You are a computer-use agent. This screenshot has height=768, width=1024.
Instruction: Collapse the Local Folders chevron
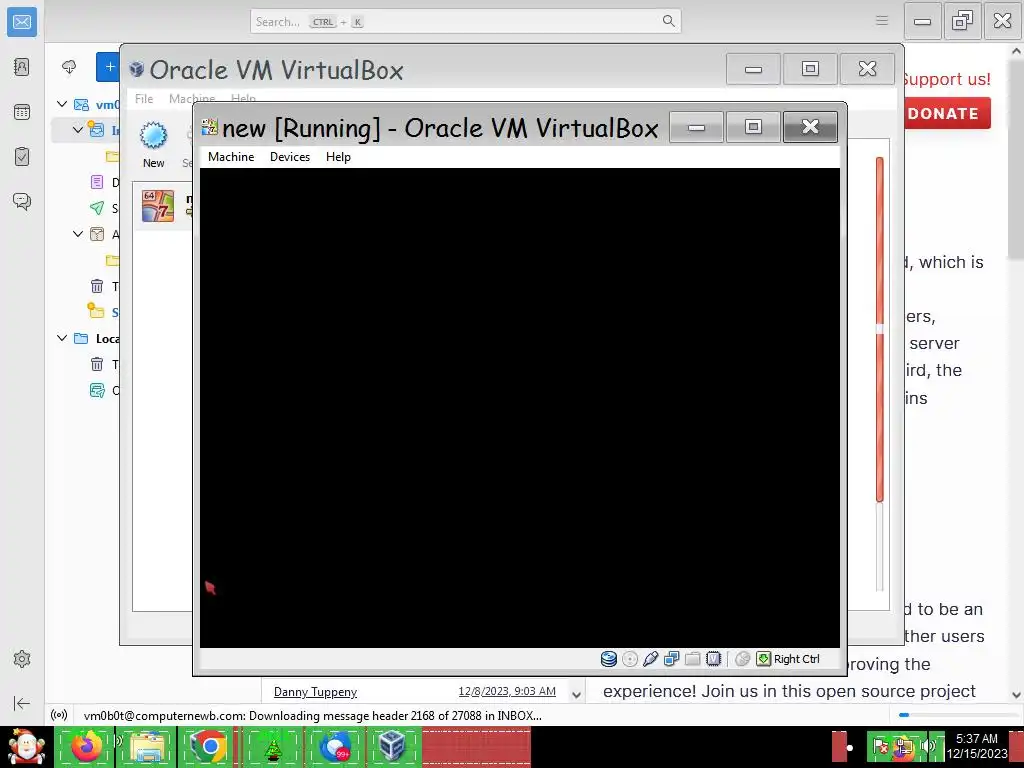click(62, 338)
